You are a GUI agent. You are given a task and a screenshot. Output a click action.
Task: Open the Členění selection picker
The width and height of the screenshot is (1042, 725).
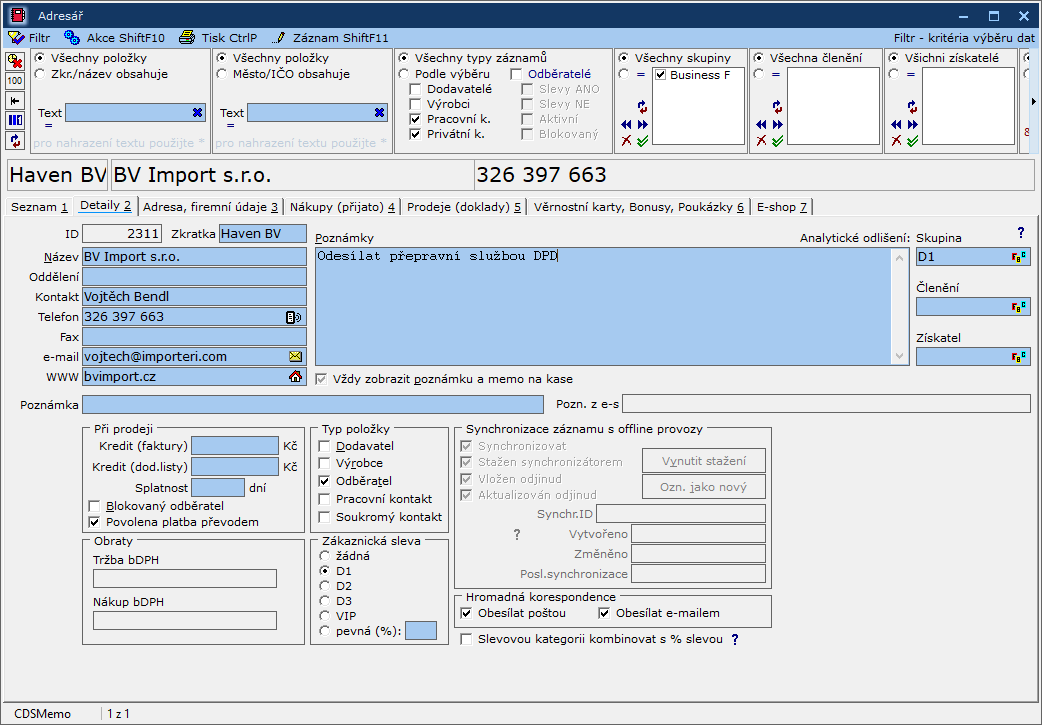tap(1018, 307)
